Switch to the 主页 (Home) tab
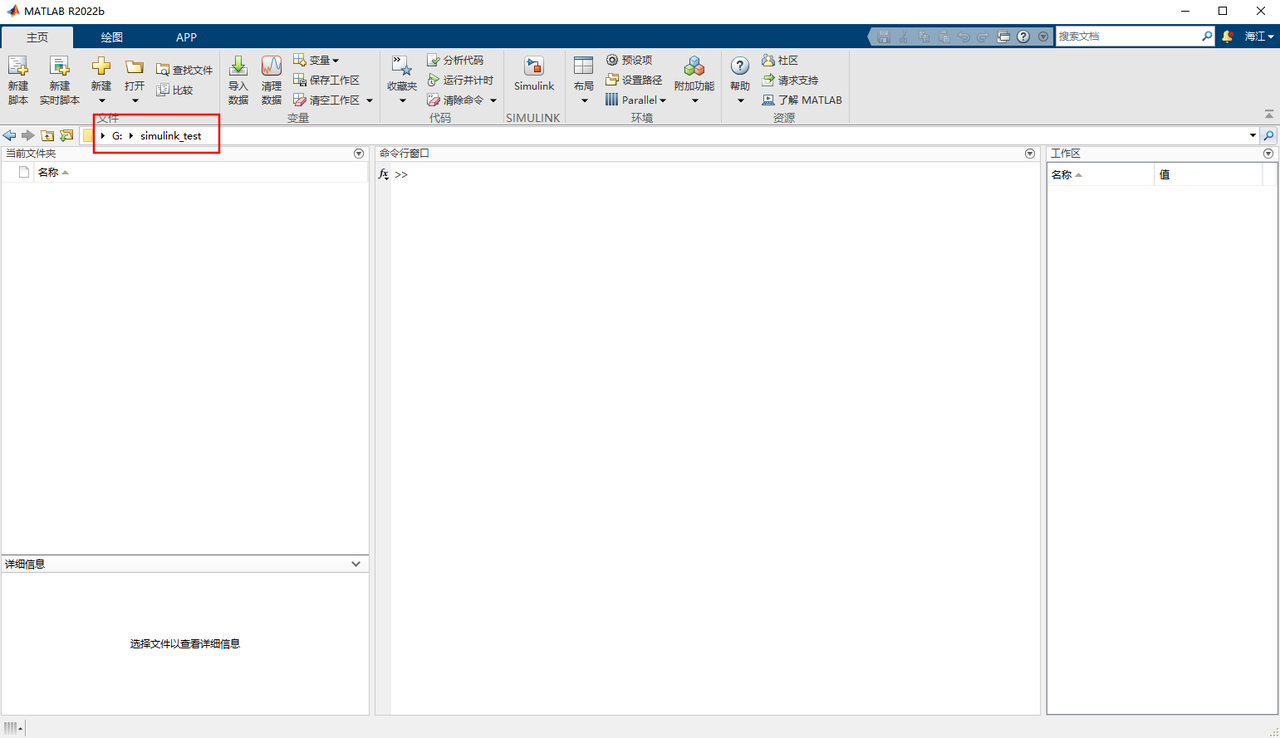 pos(37,37)
